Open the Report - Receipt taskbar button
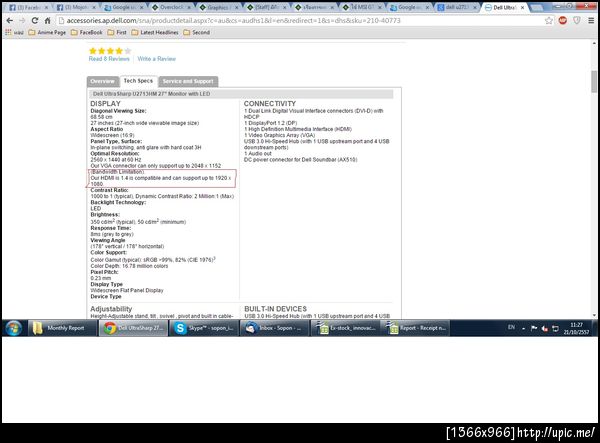This screenshot has height=443, width=600. tap(416, 328)
